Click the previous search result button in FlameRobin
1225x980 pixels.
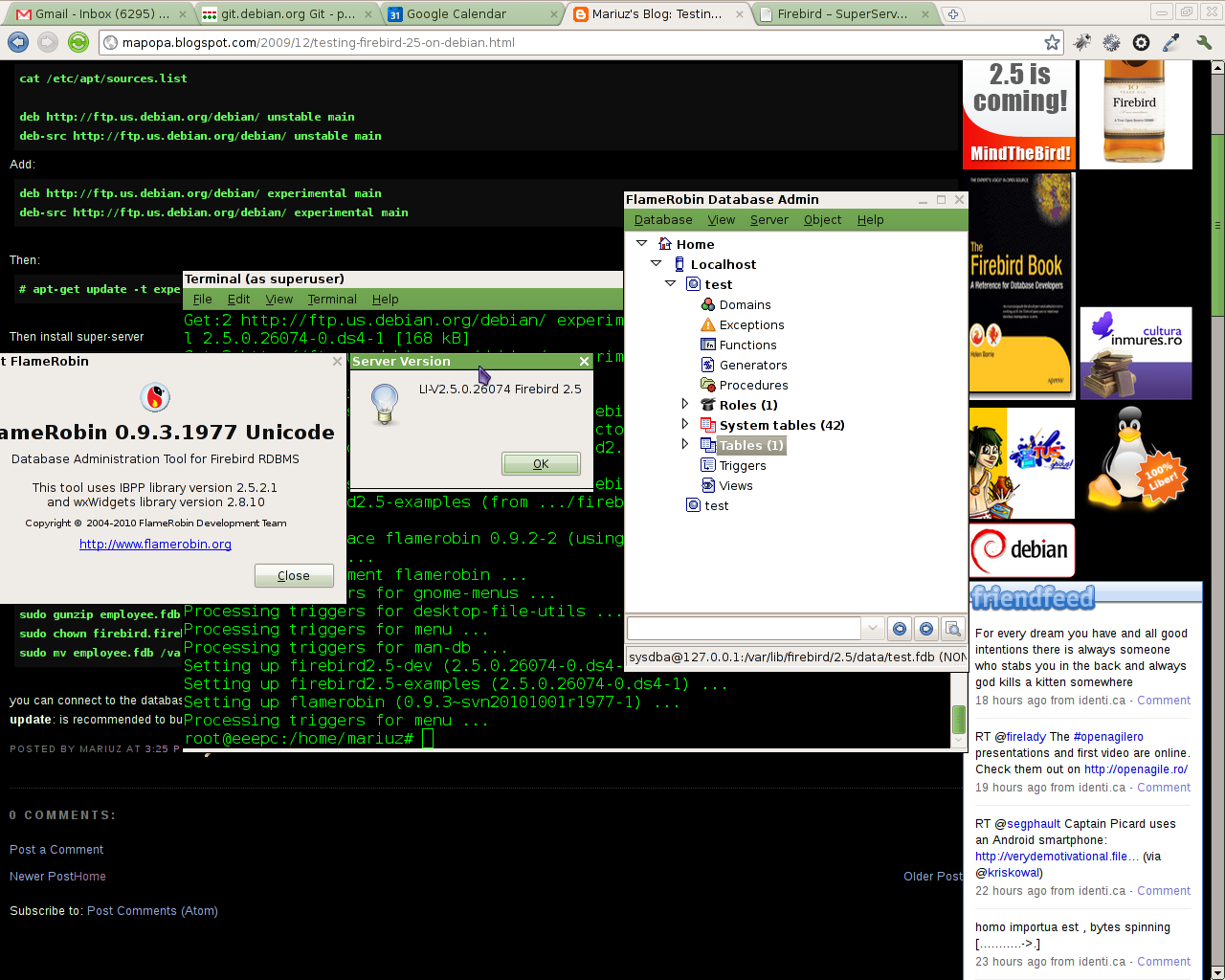899,629
